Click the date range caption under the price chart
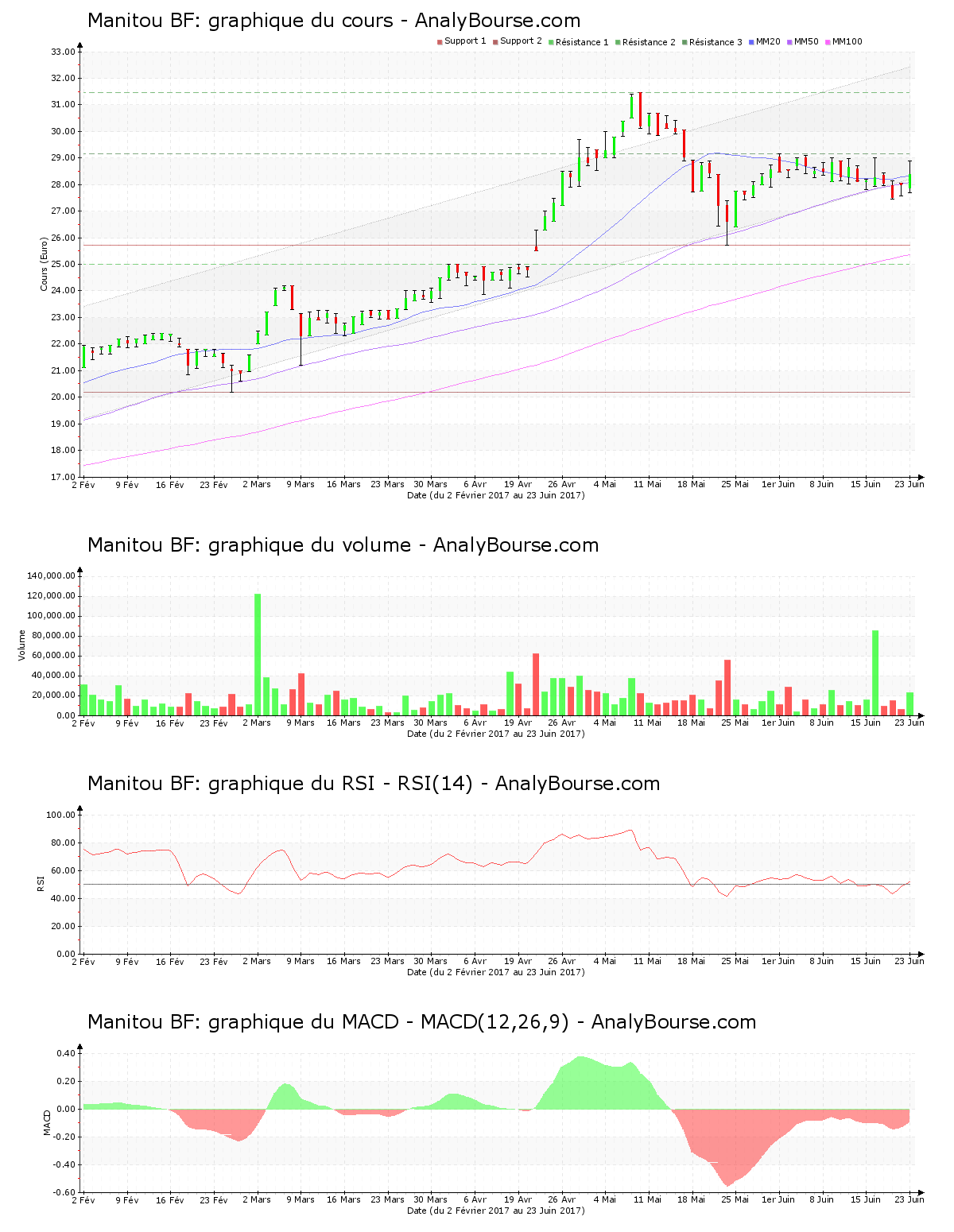Viewport: 954px width, 1232px height. [x=496, y=495]
